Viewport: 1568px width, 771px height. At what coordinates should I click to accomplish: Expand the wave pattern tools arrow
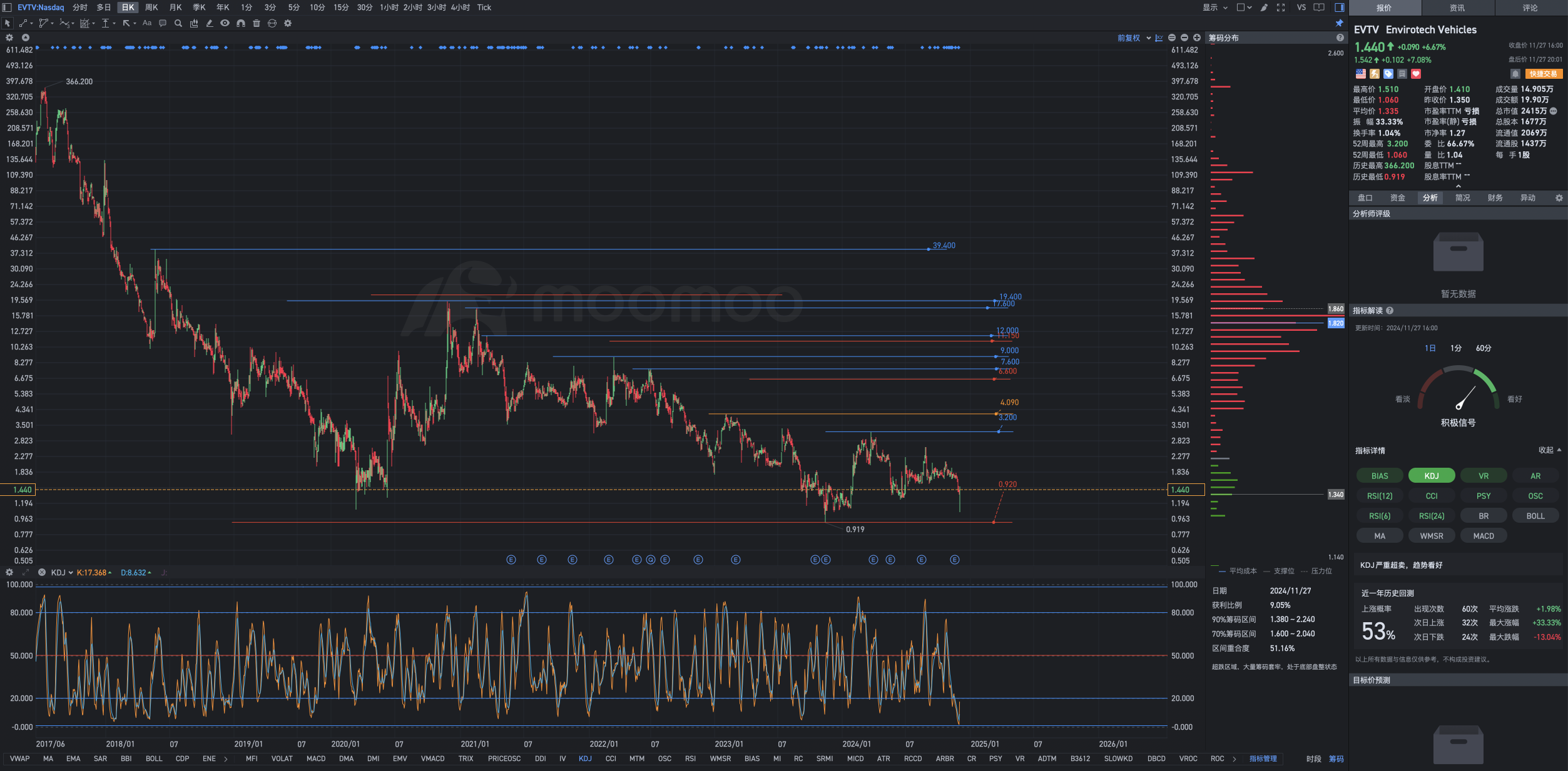73,23
